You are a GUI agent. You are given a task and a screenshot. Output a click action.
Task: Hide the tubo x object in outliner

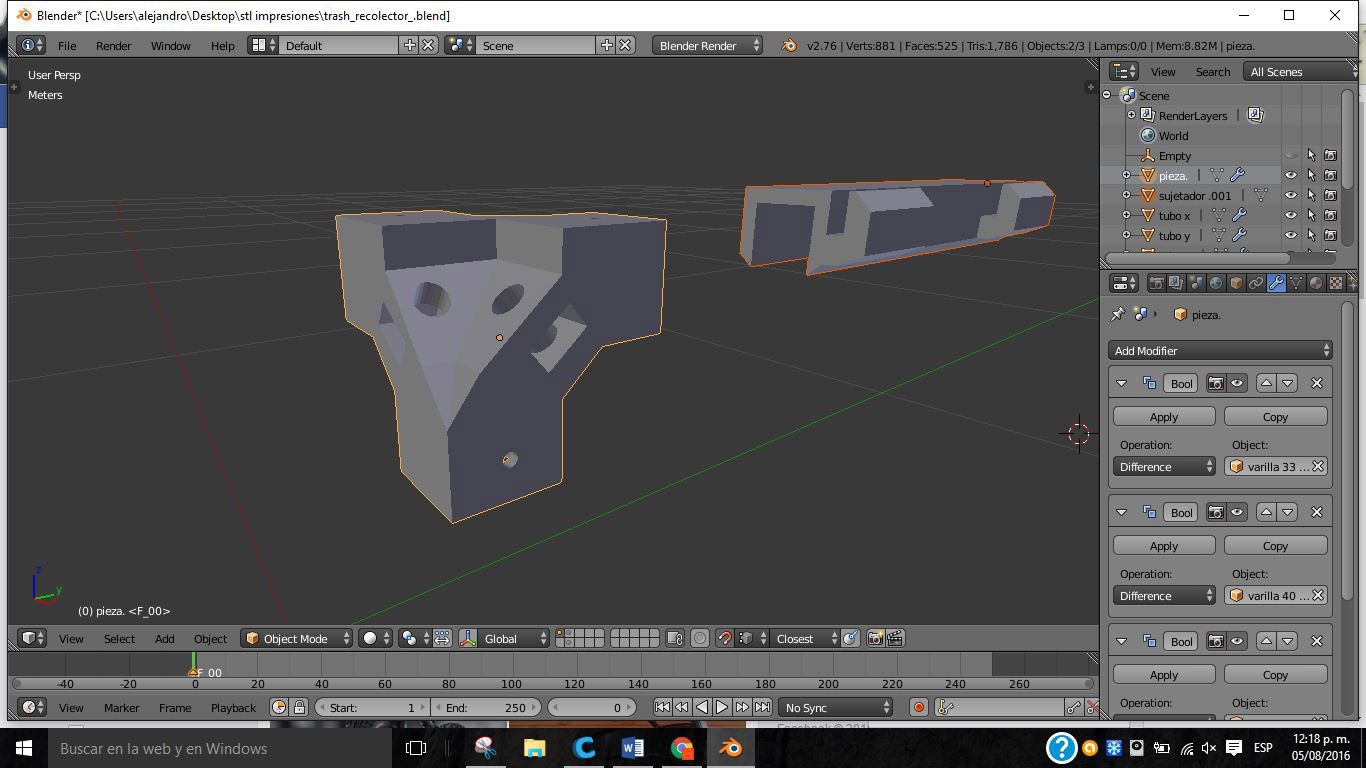1290,215
